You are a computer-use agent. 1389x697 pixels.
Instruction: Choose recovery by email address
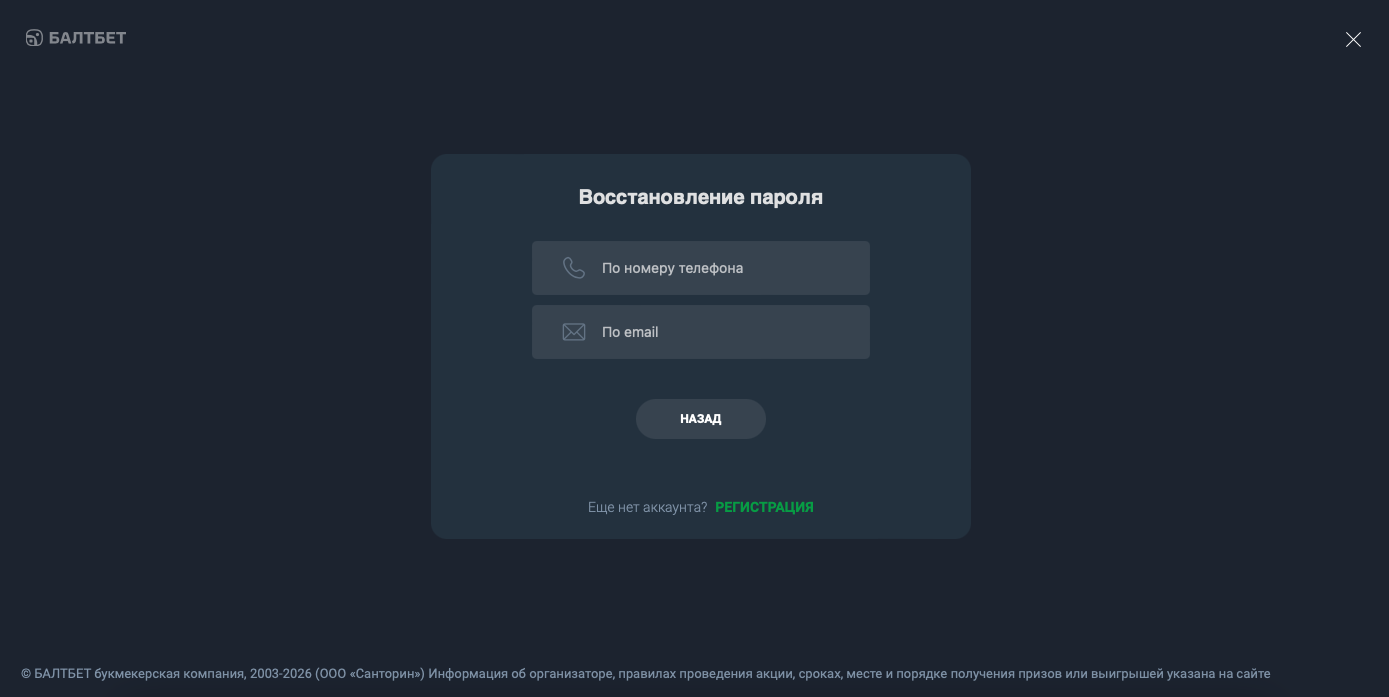click(700, 332)
